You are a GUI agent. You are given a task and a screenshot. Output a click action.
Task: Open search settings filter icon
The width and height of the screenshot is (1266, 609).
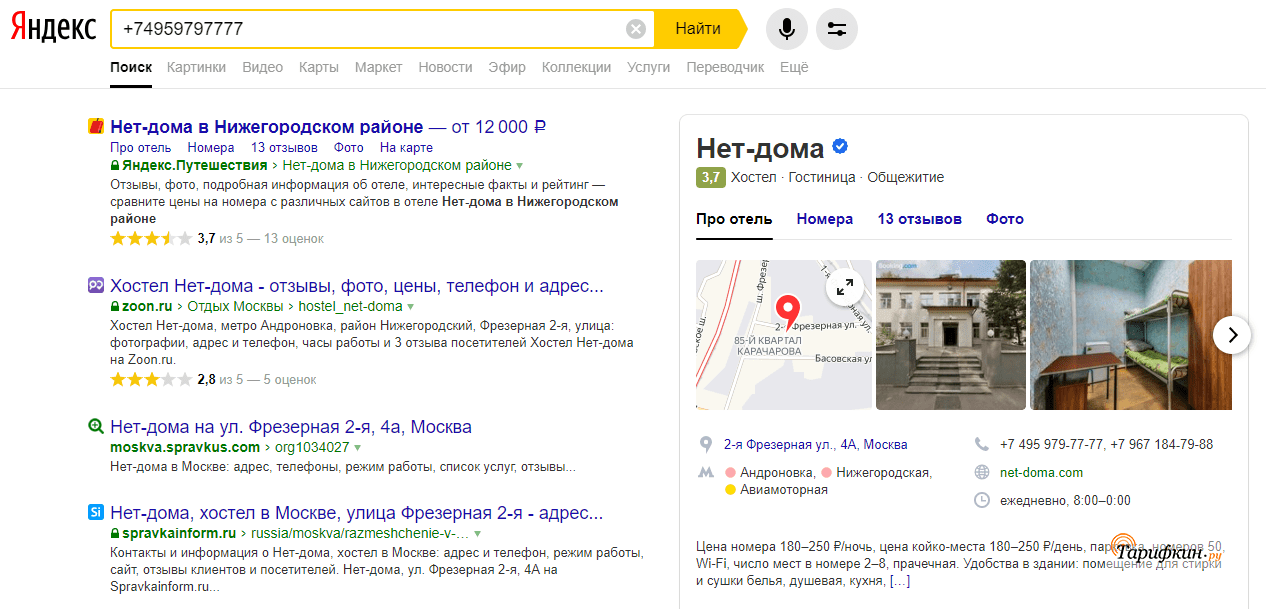coord(837,29)
